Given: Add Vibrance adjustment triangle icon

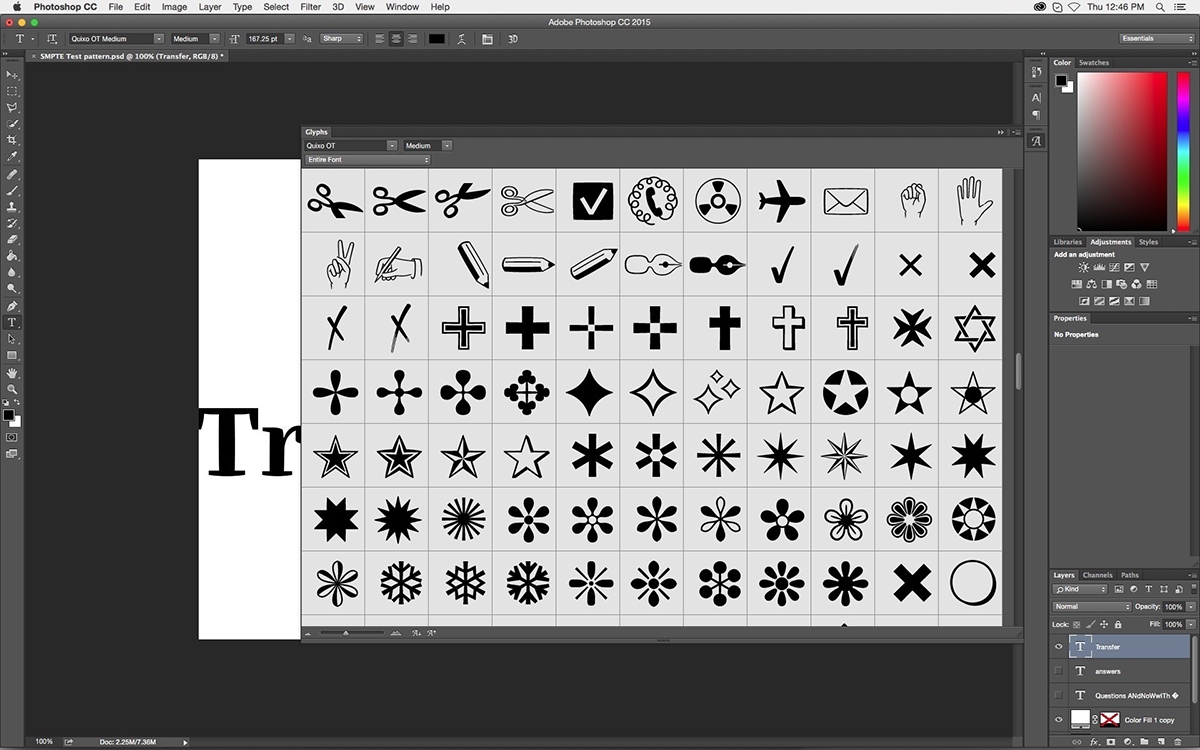Looking at the screenshot, I should 1145,268.
